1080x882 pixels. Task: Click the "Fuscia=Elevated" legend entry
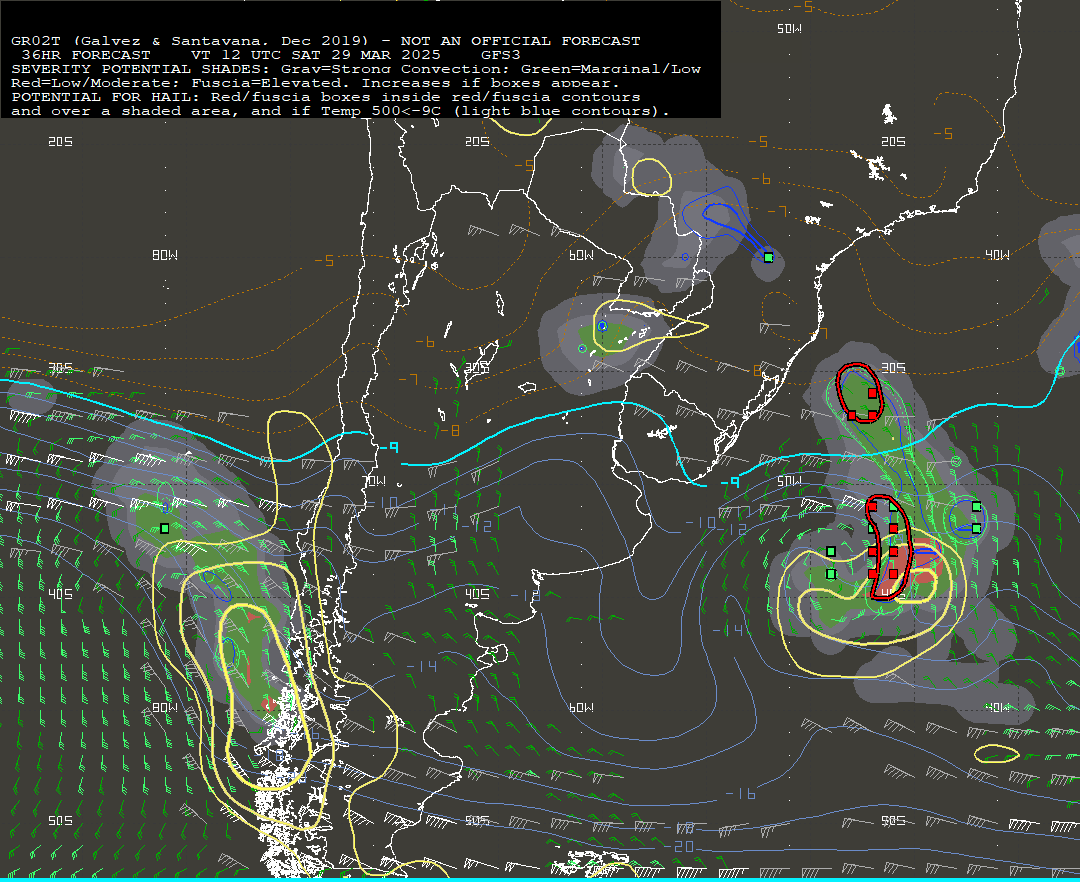(267, 83)
